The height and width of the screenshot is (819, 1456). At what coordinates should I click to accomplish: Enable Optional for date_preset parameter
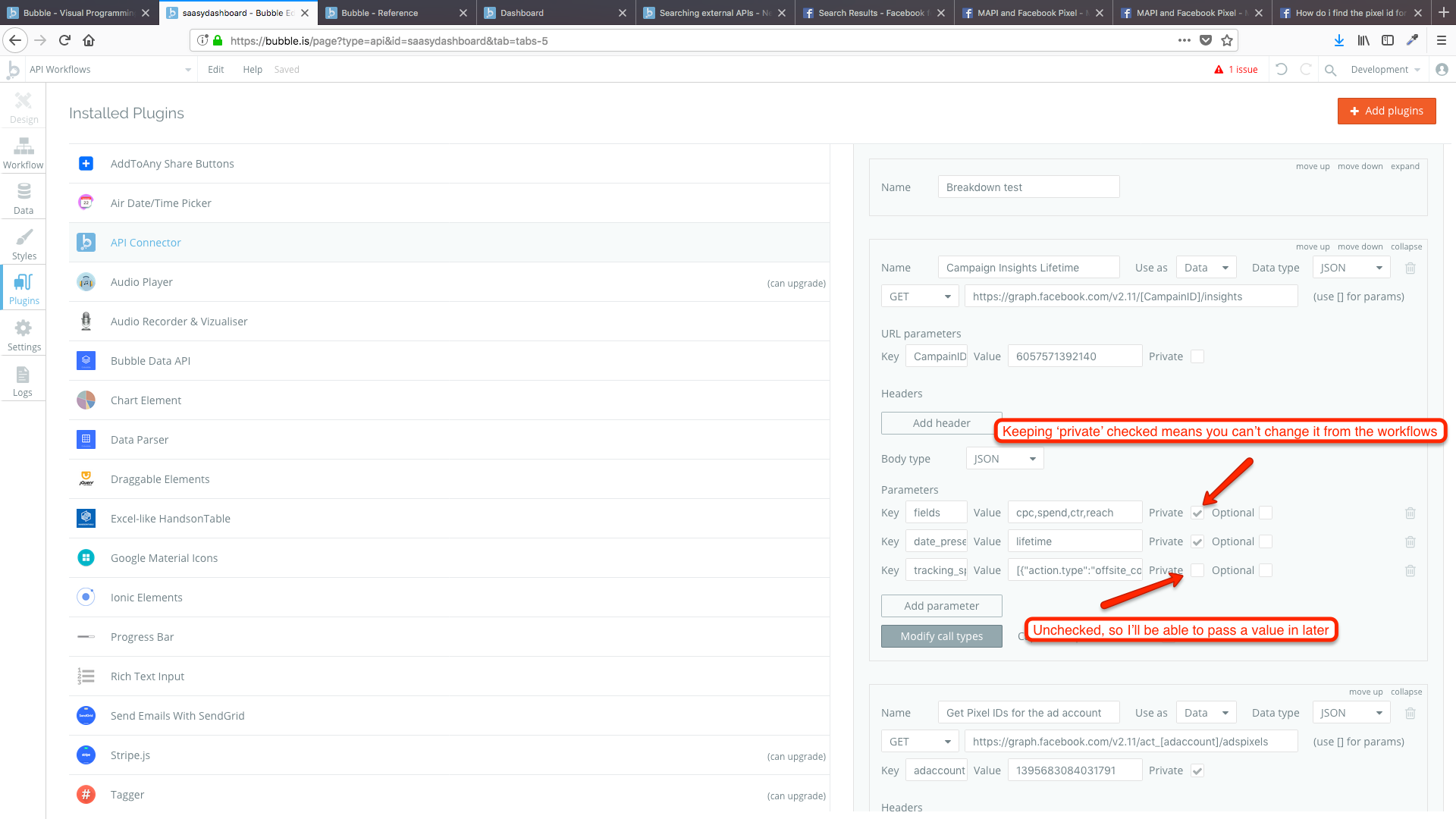1266,542
